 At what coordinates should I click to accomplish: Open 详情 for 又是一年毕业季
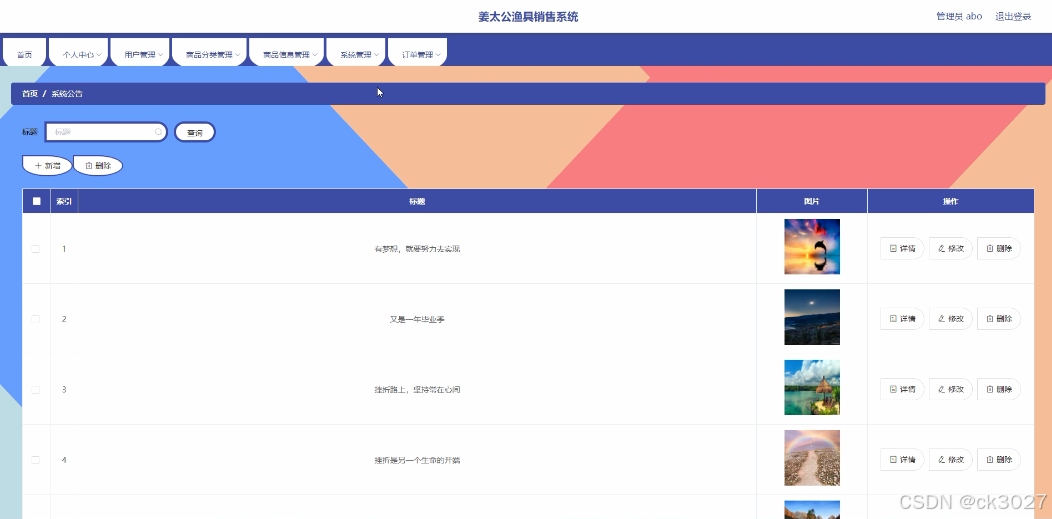click(902, 319)
